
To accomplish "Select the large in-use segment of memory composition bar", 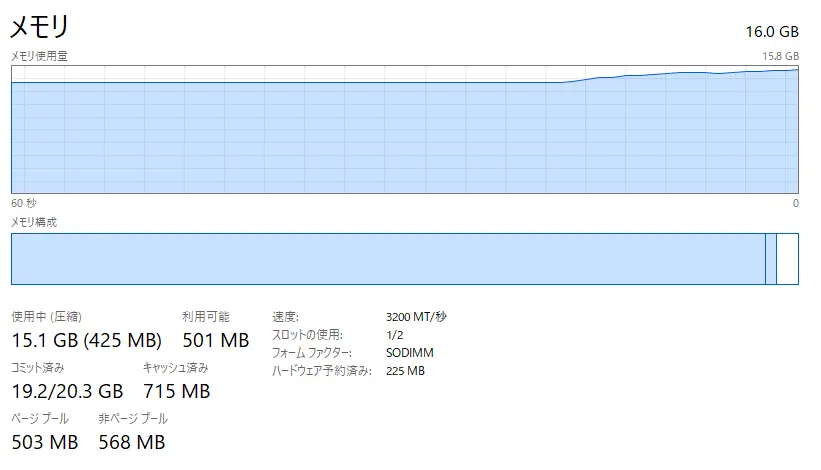I will [x=385, y=259].
